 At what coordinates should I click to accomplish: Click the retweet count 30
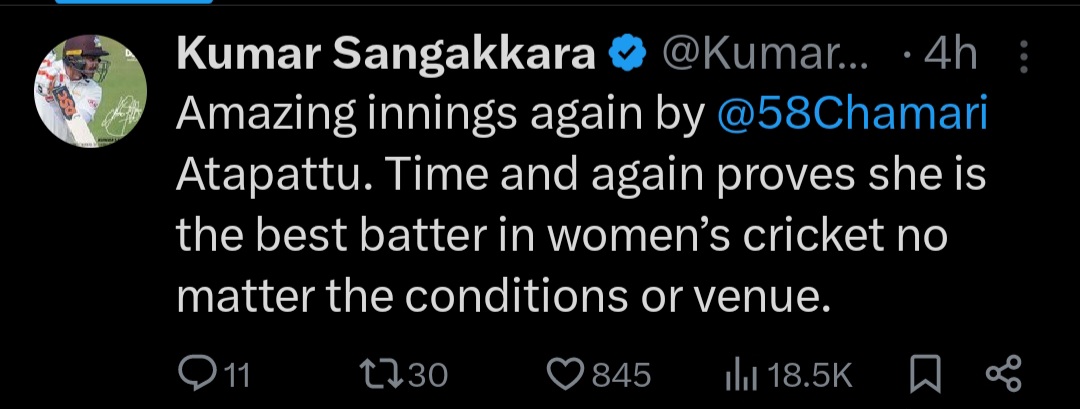pyautogui.click(x=428, y=375)
